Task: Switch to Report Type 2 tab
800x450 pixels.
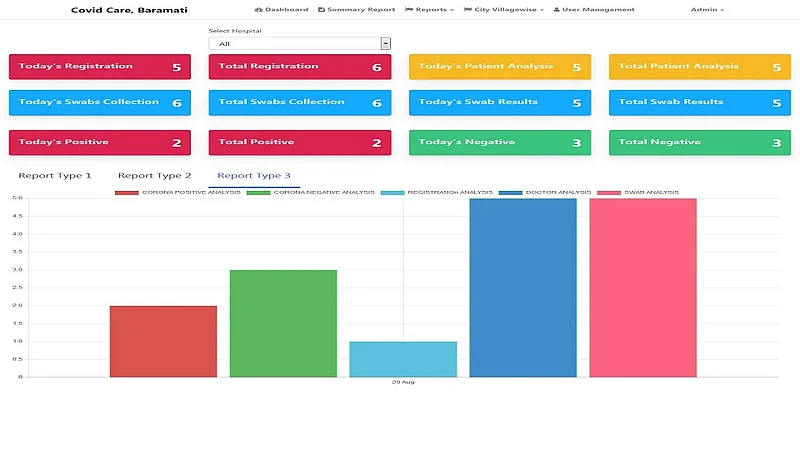Action: tap(155, 176)
